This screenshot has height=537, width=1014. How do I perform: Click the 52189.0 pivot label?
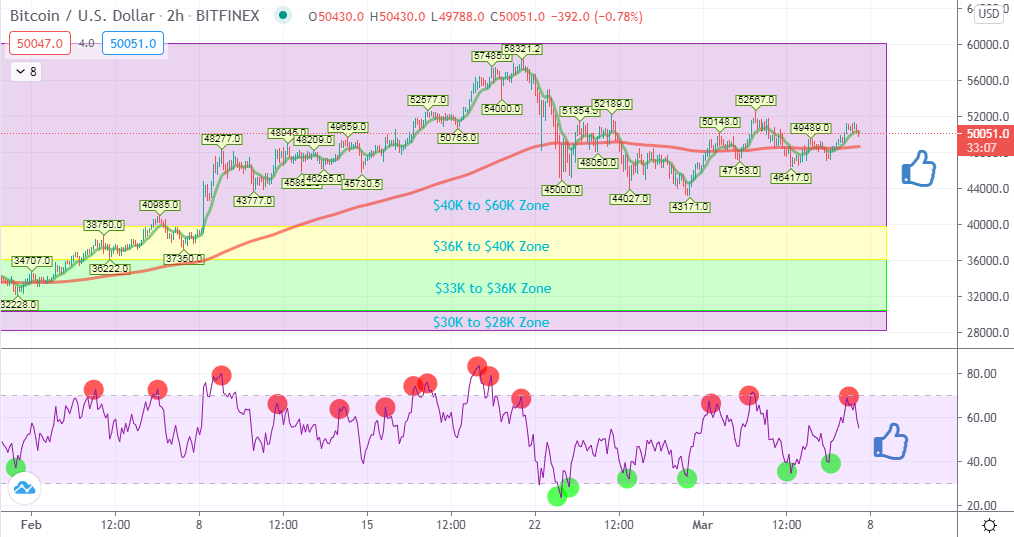pos(612,104)
